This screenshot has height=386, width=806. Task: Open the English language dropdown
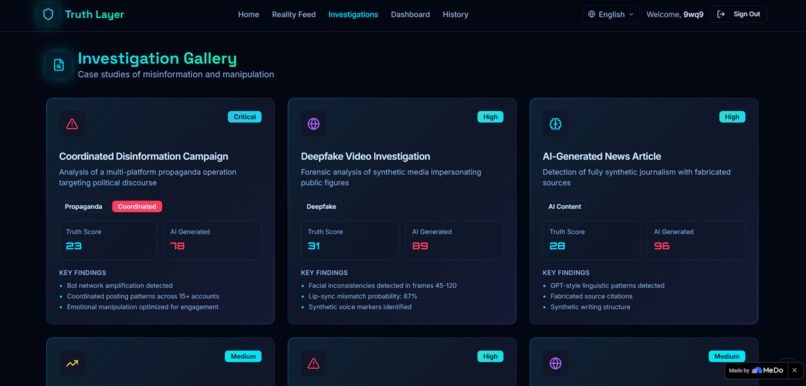[x=611, y=14]
